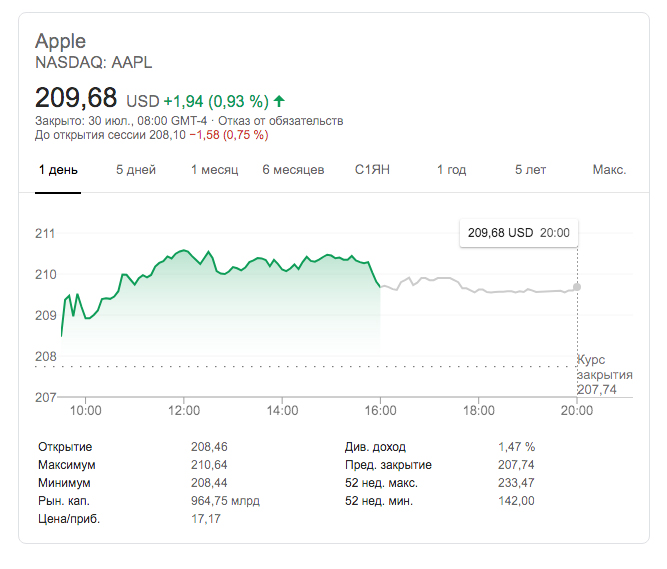Switch to the "5 дней" tab
The width and height of the screenshot is (667, 569).
pos(136,170)
